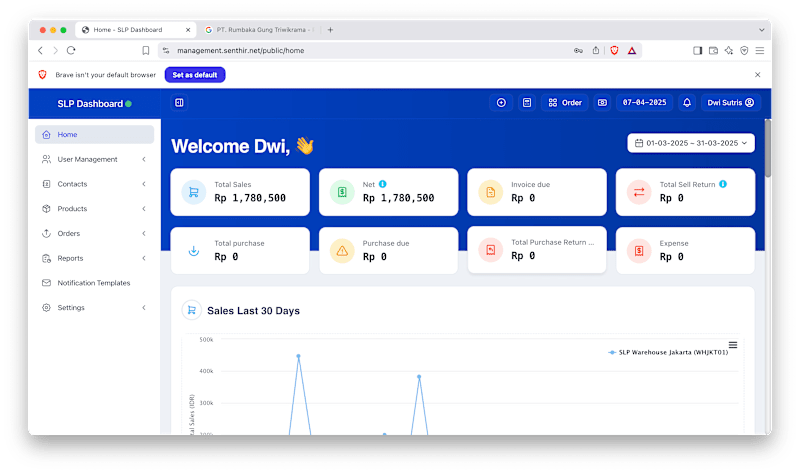Click the Expense red icon

tap(639, 251)
